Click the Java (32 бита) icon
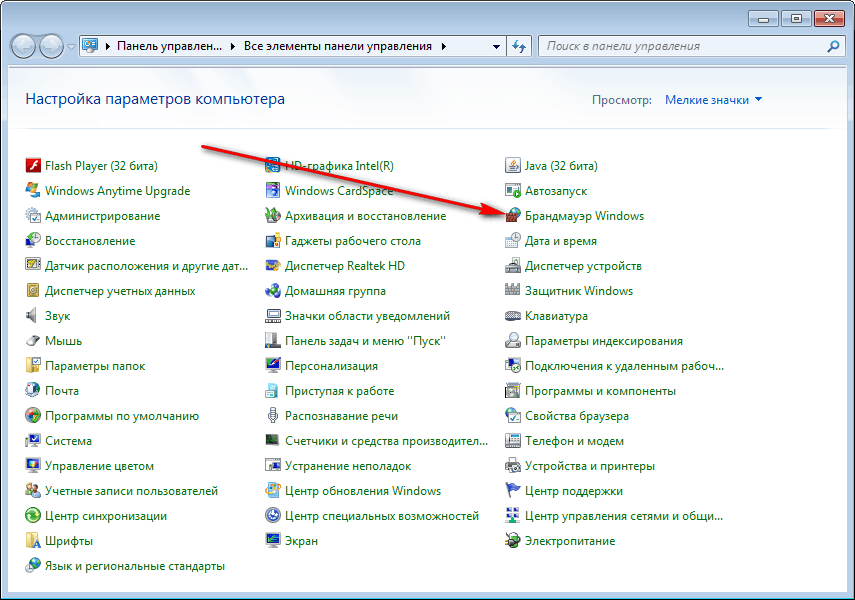 pos(513,166)
